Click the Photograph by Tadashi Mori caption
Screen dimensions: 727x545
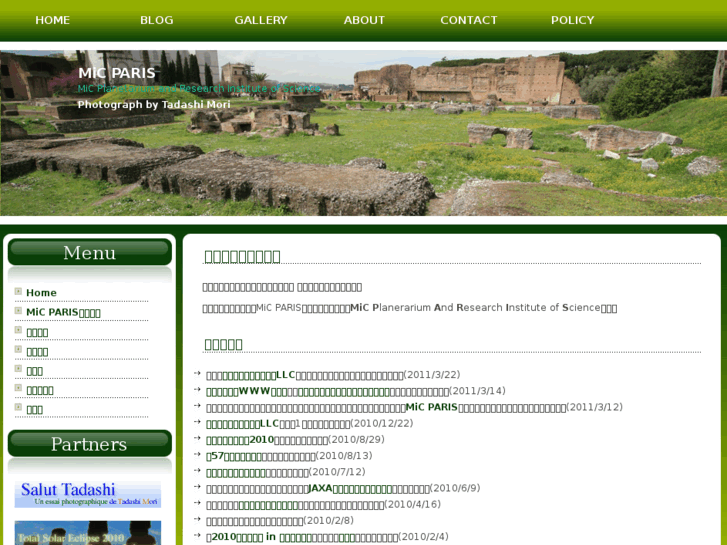(154, 104)
